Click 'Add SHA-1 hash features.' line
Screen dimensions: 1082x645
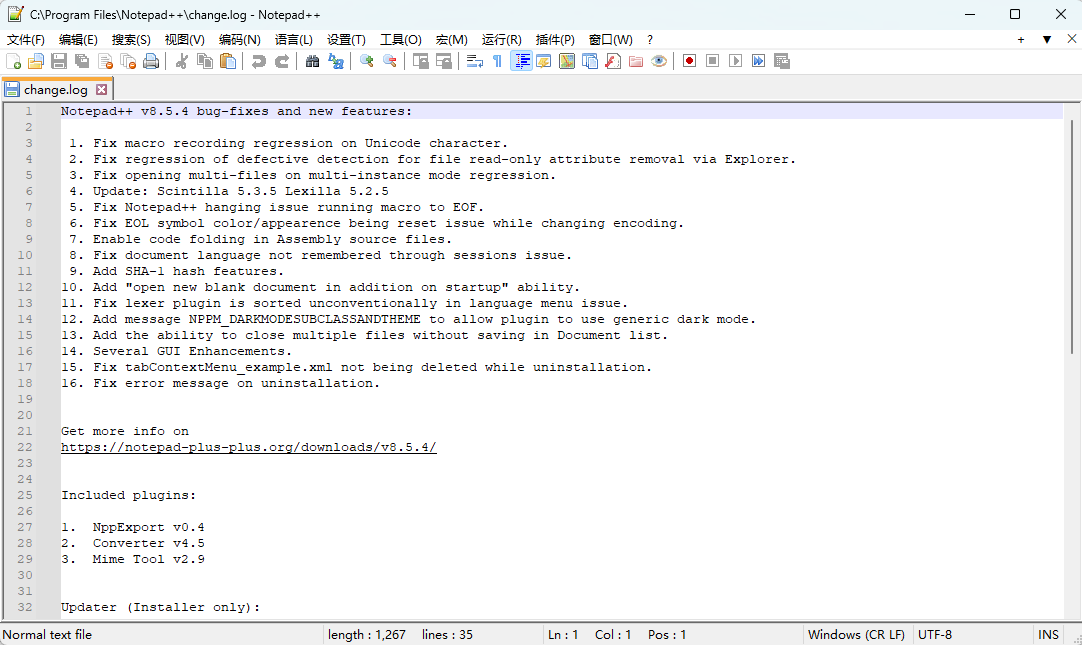coord(188,271)
